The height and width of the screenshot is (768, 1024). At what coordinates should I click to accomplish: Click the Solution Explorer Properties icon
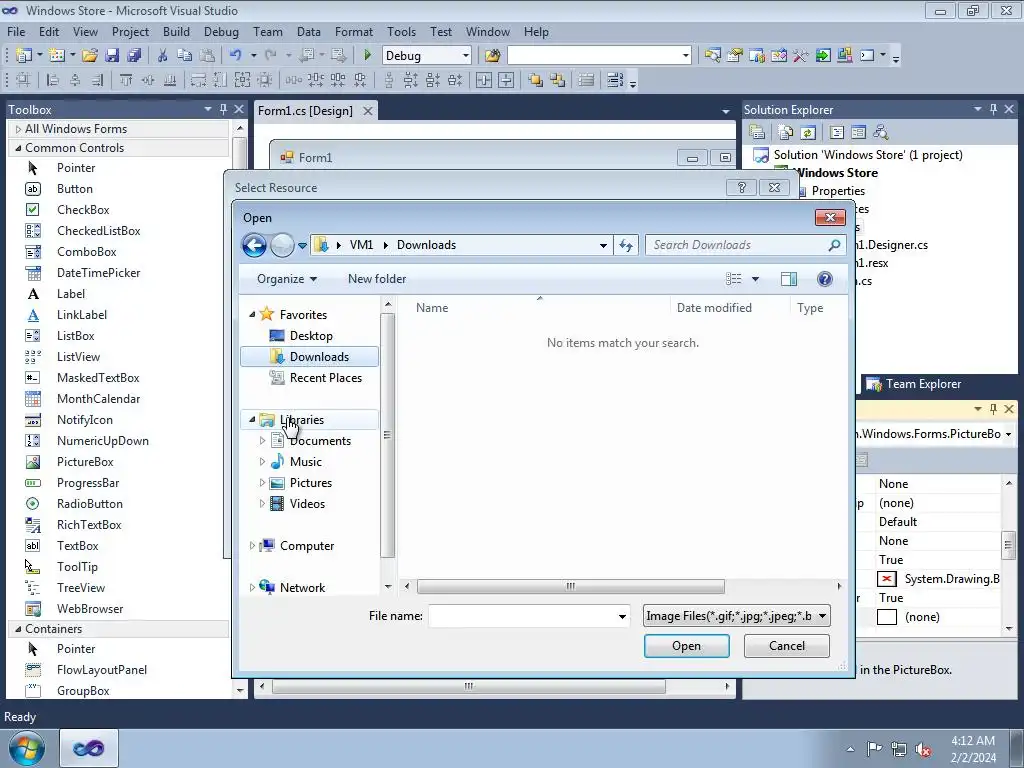pos(758,133)
